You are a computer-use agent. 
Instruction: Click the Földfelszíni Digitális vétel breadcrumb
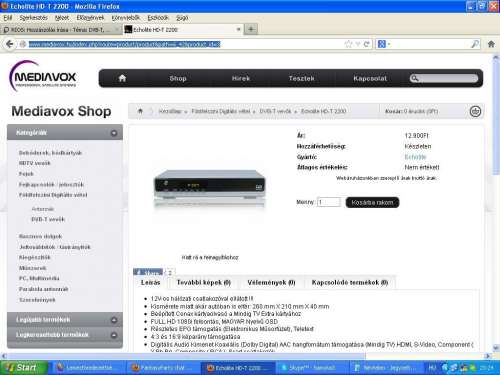(220, 111)
